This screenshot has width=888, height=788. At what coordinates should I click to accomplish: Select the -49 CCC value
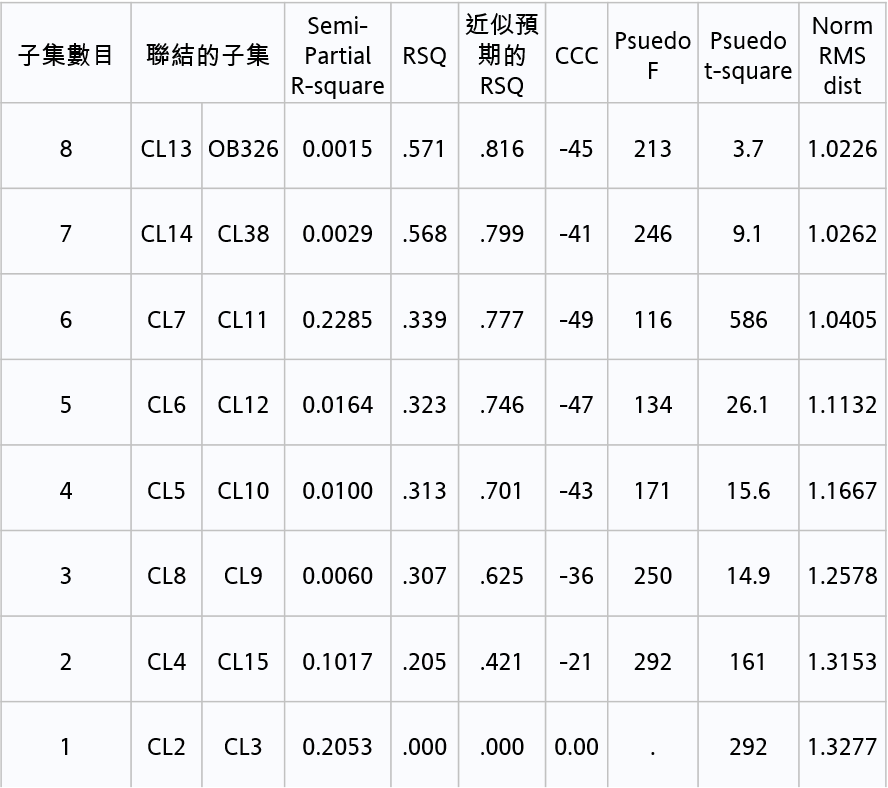pyautogui.click(x=577, y=320)
